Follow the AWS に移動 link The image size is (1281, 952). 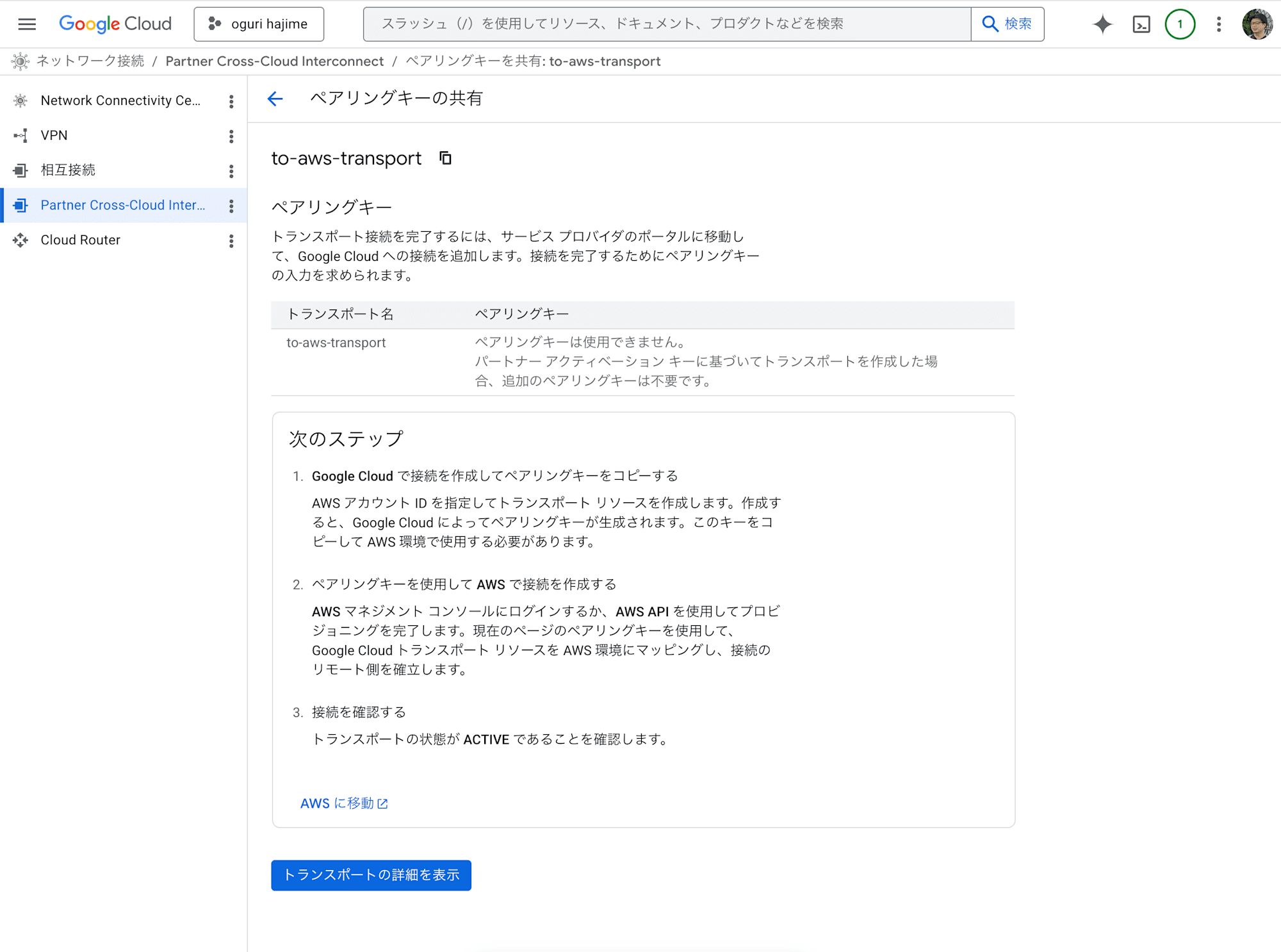[x=344, y=803]
